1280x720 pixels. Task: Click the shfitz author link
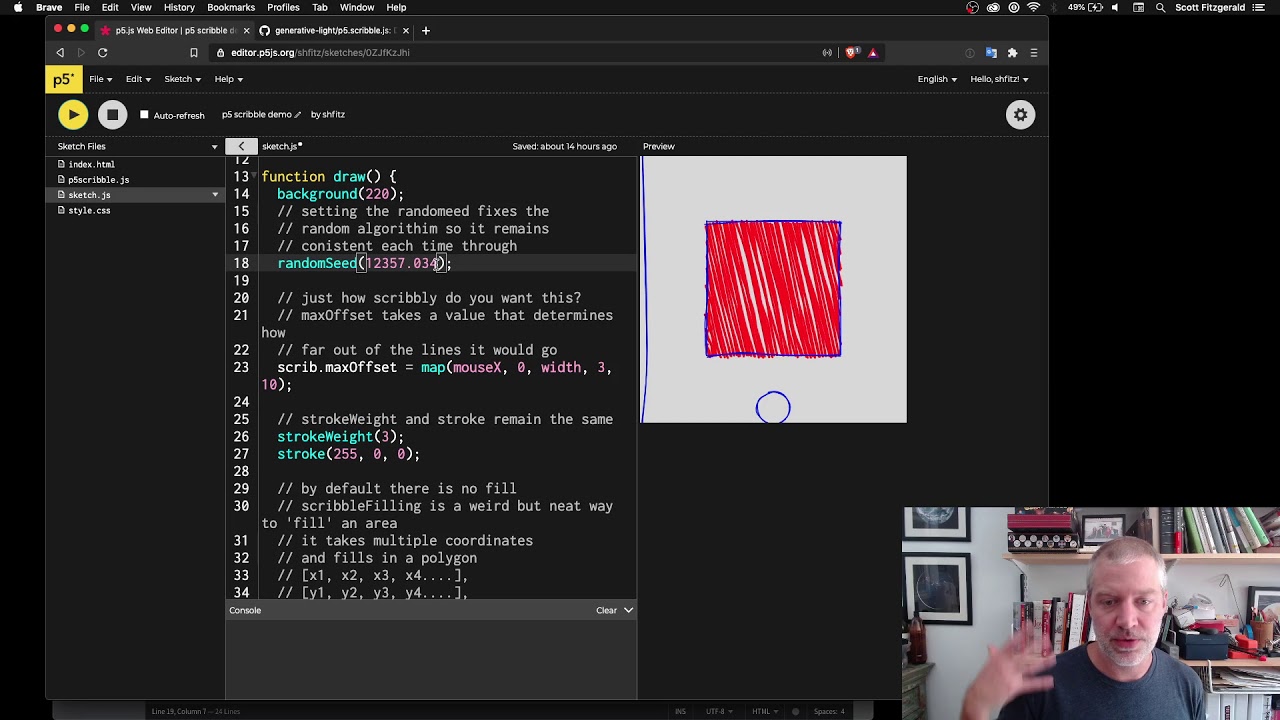(334, 115)
